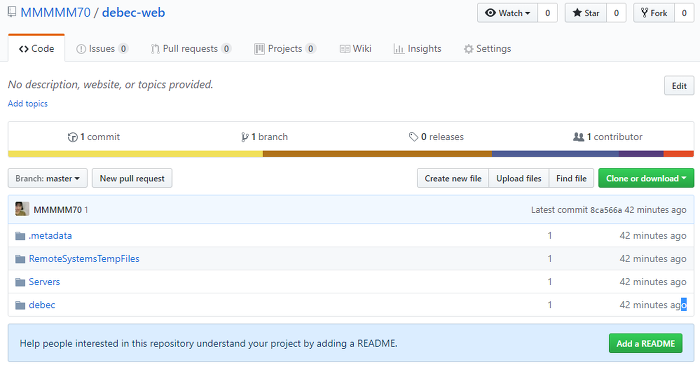The image size is (700, 367).
Task: Open the RemoteSystemsTempFiles folder
Action: click(x=84, y=259)
